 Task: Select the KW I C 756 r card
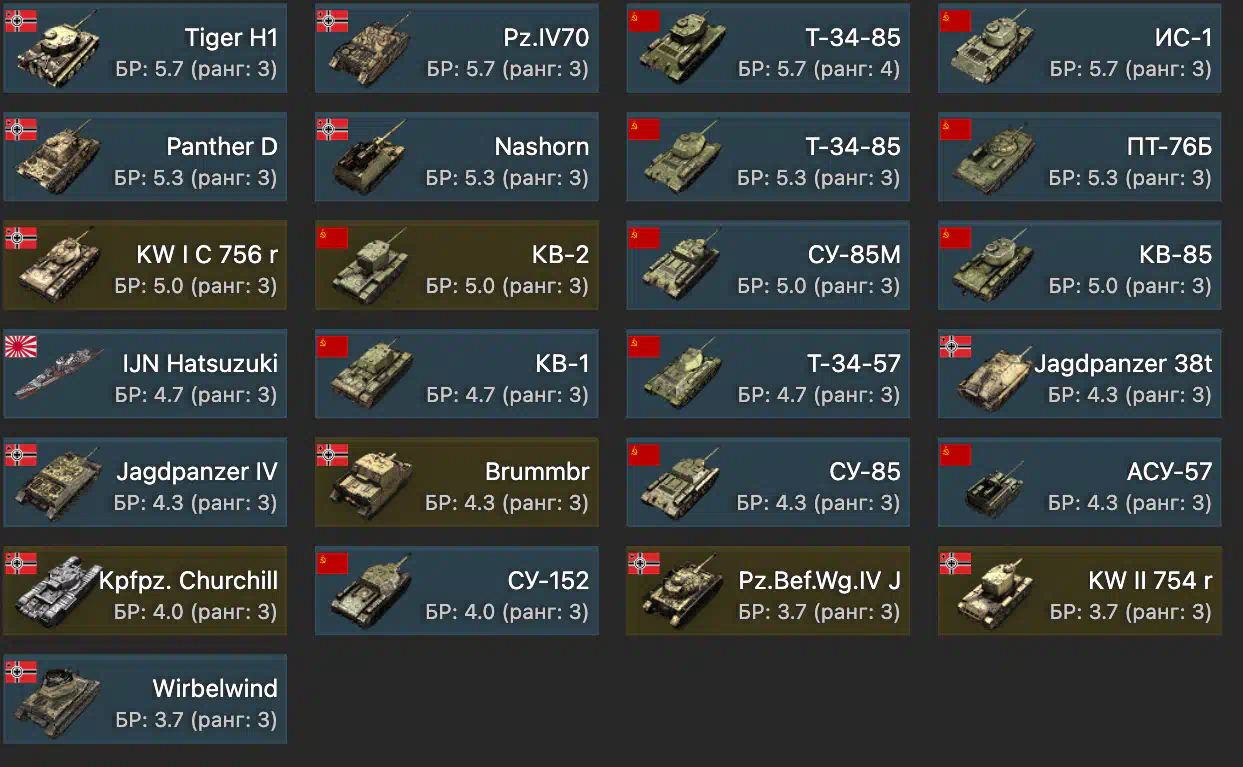(145, 265)
